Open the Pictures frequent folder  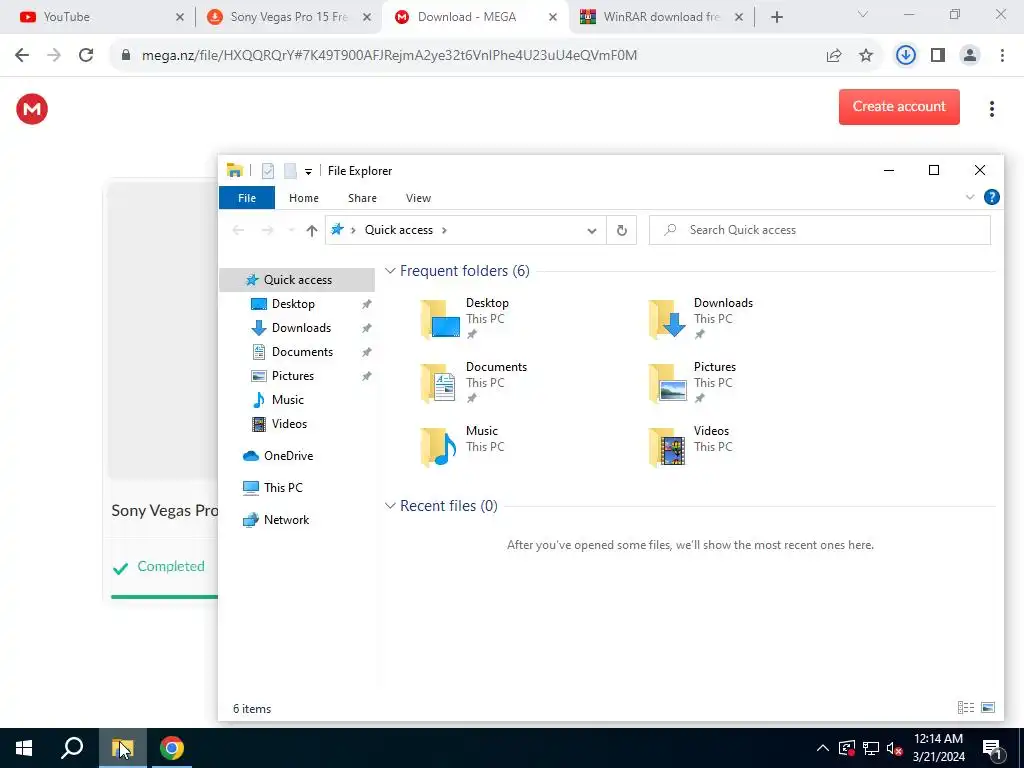pyautogui.click(x=692, y=383)
